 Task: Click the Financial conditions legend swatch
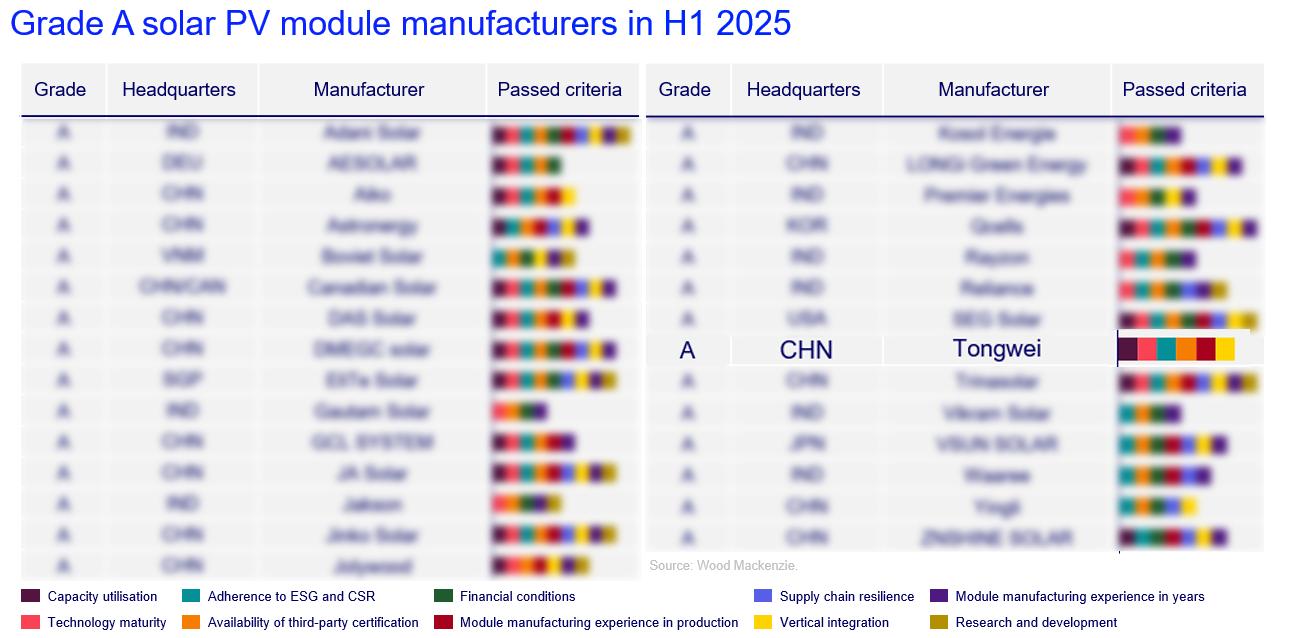pos(443,597)
